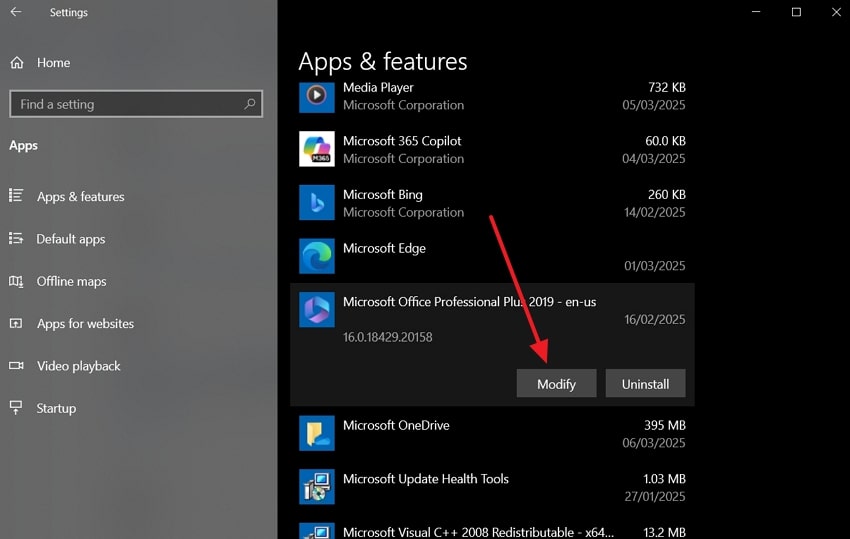Open the Home settings page
The height and width of the screenshot is (539, 850).
tap(53, 62)
